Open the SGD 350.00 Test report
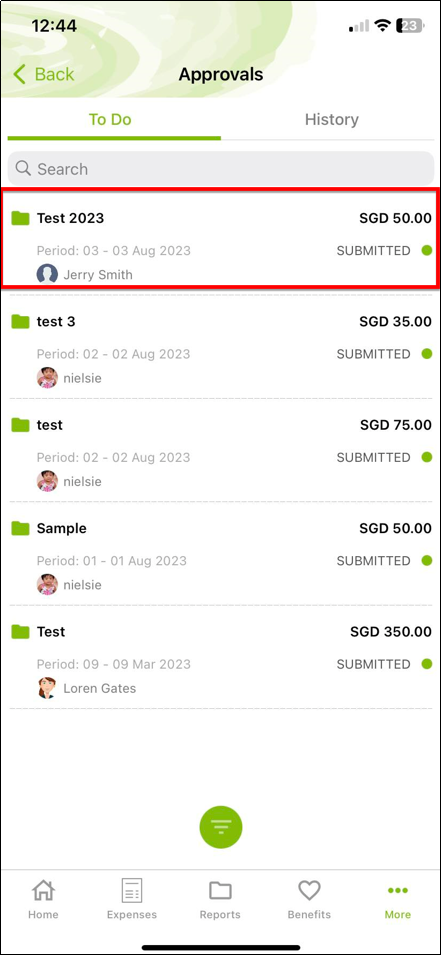 pyautogui.click(x=221, y=657)
